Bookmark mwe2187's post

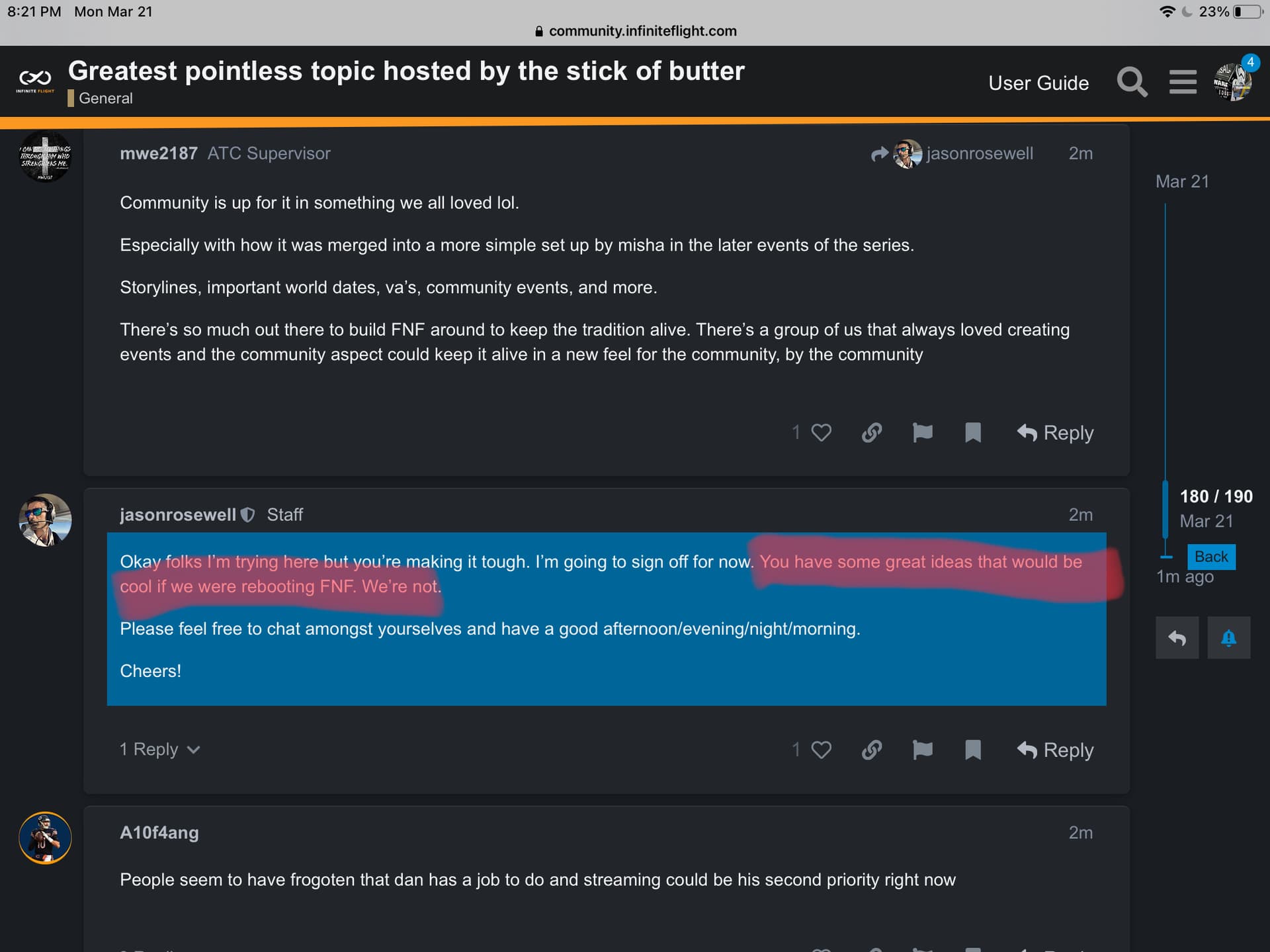(x=972, y=432)
